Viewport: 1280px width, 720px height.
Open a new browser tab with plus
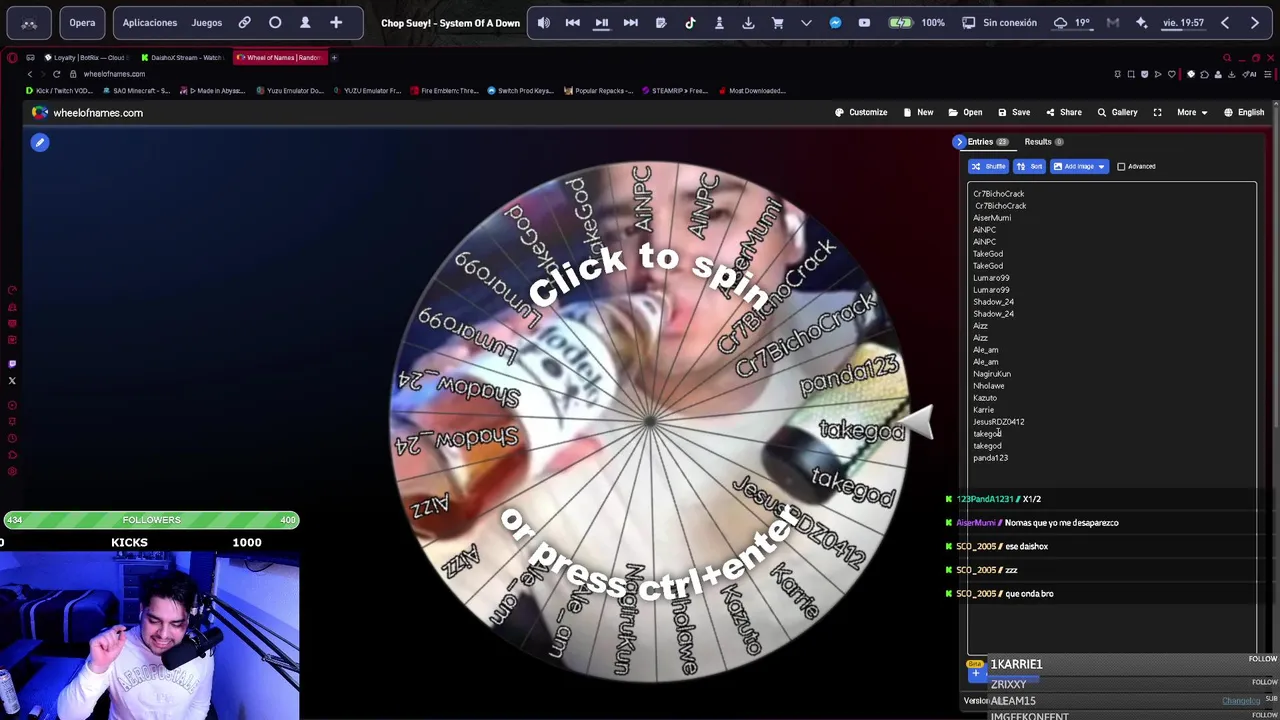click(334, 58)
